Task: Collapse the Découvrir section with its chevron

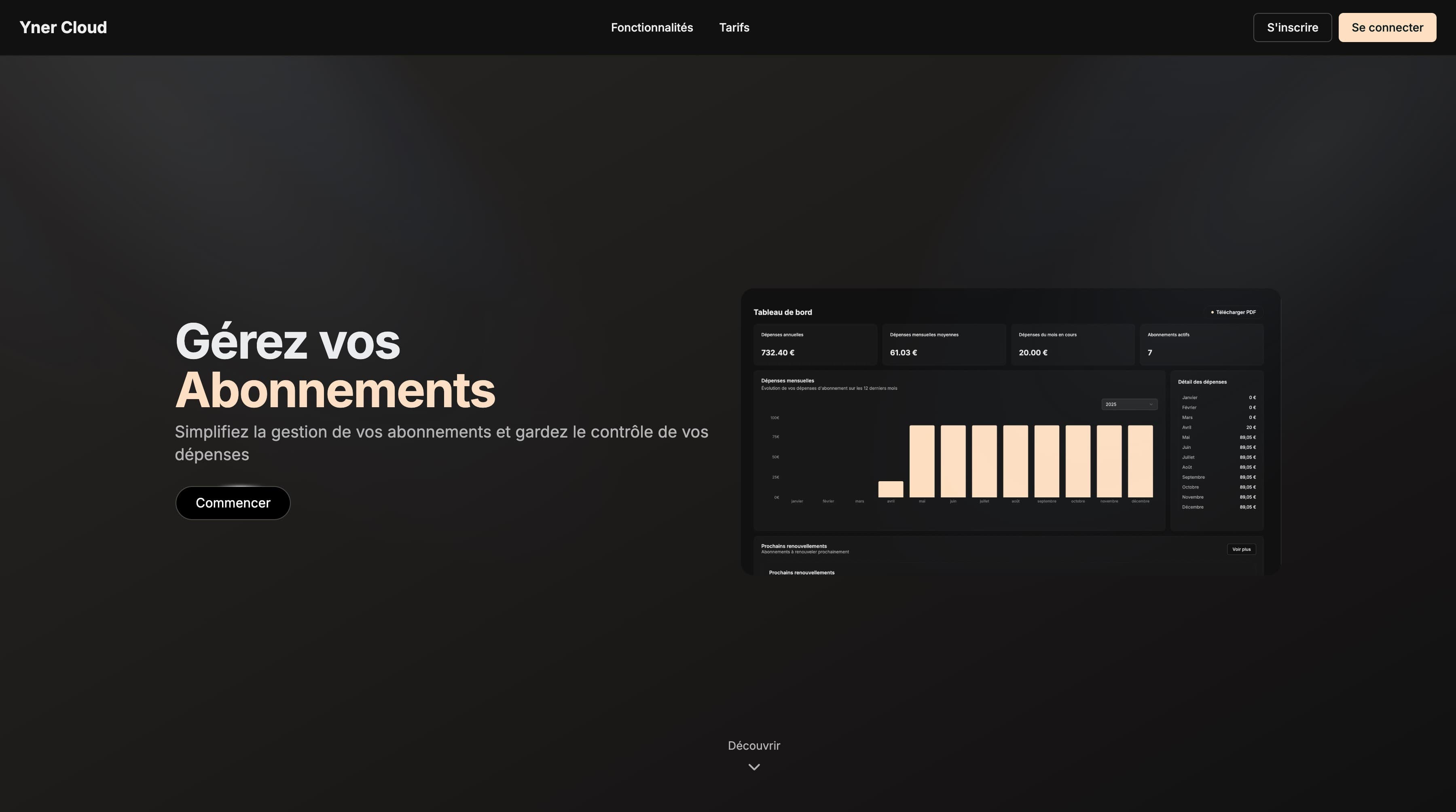Action: pyautogui.click(x=753, y=766)
